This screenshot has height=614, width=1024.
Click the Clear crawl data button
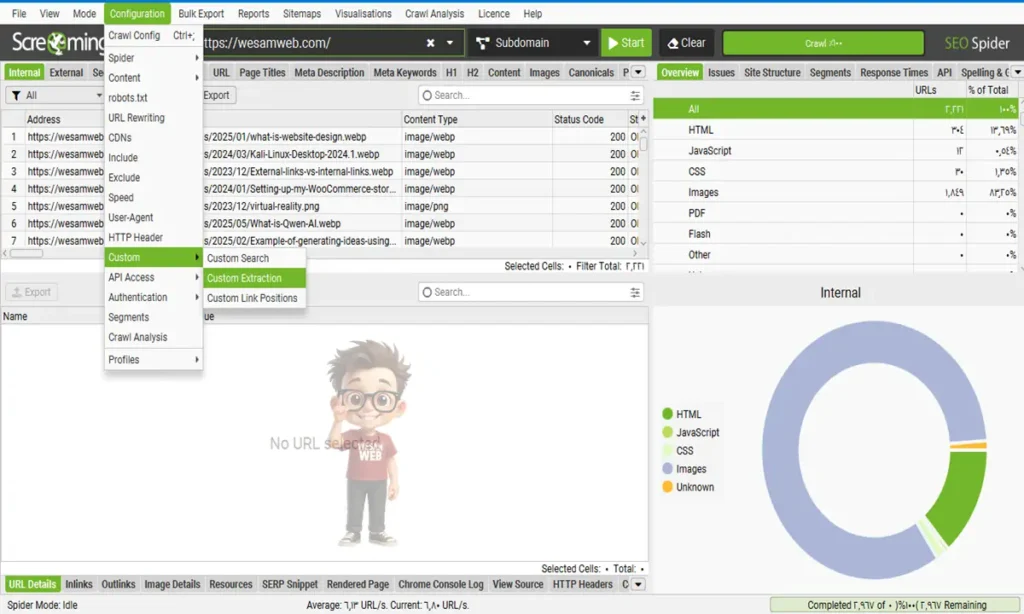click(685, 43)
